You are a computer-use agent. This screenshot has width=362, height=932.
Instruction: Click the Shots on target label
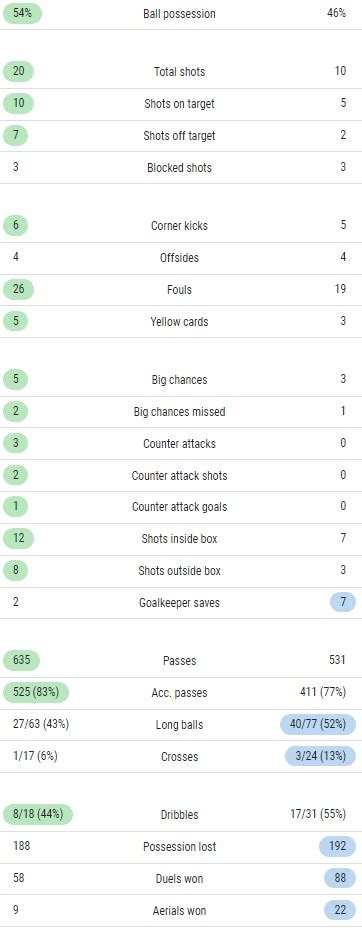(179, 103)
